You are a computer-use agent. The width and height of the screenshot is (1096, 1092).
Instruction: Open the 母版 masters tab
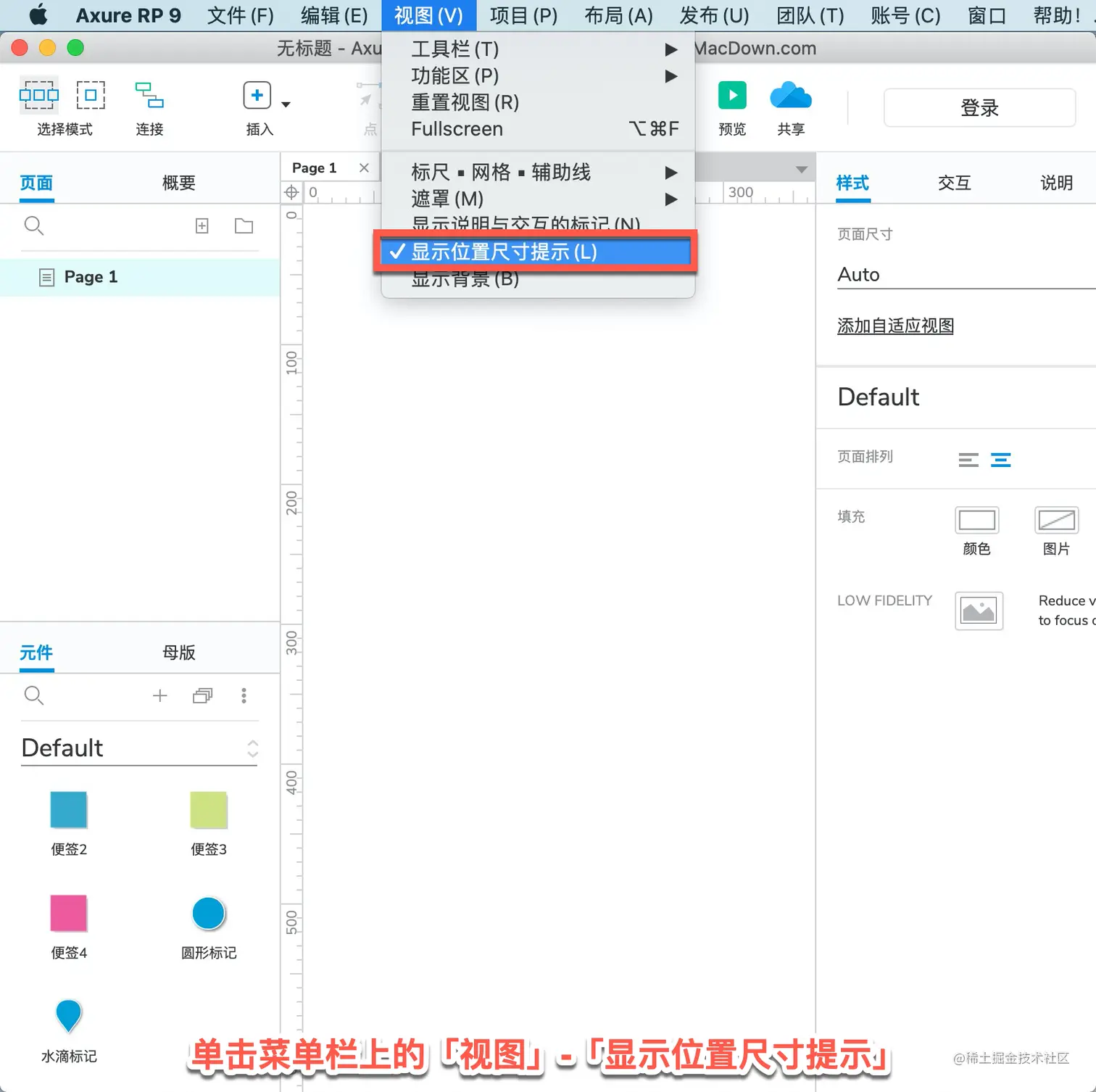179,653
